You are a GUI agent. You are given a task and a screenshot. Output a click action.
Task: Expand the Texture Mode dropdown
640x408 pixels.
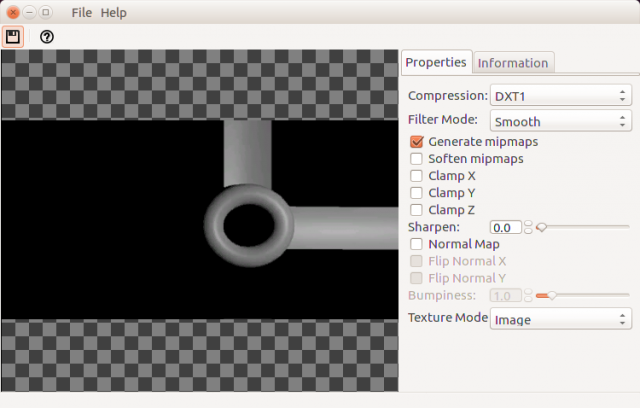pyautogui.click(x=560, y=320)
